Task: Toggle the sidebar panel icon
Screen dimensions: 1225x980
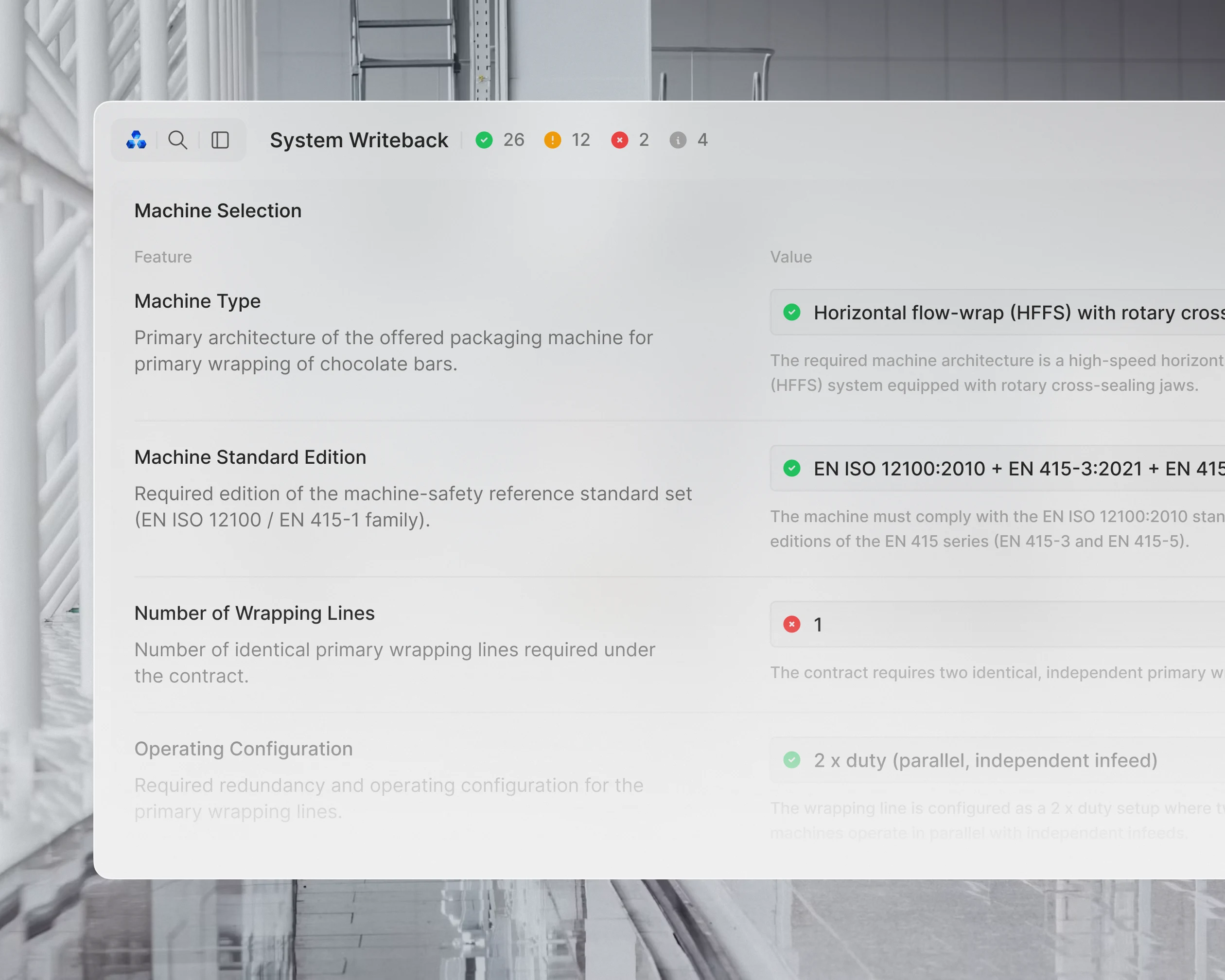Action: pos(220,140)
